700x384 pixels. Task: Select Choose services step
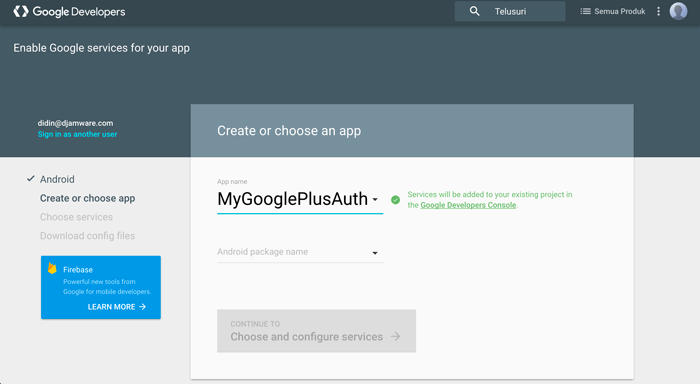point(76,217)
